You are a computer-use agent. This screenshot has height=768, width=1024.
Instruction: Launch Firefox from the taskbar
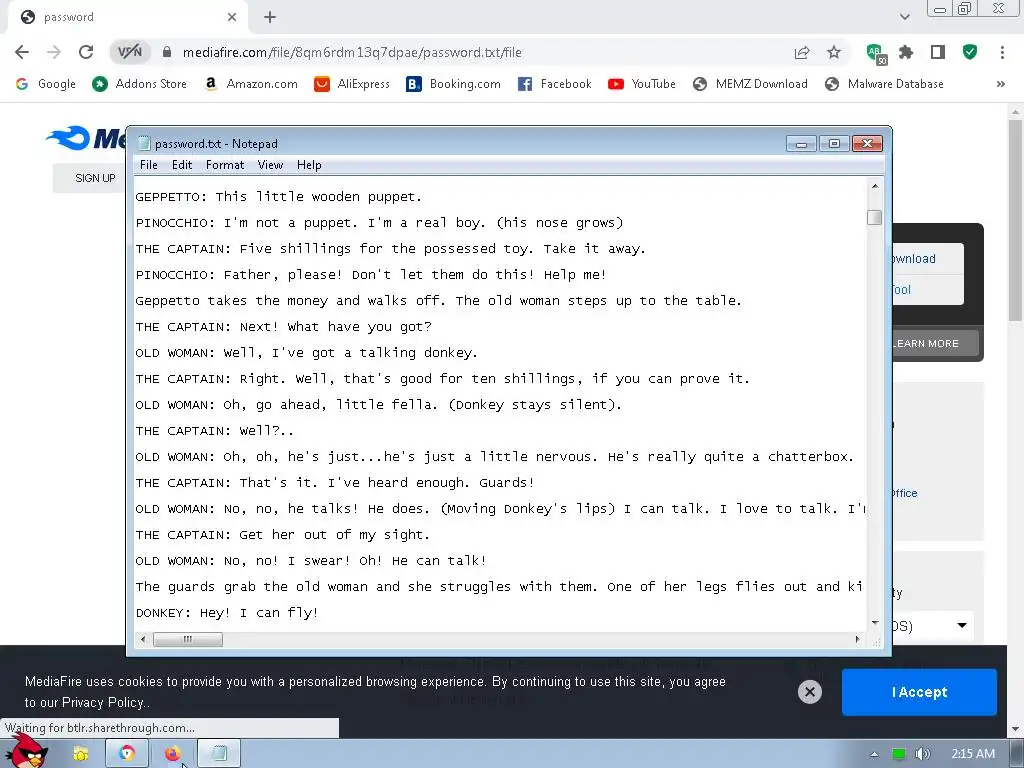172,754
